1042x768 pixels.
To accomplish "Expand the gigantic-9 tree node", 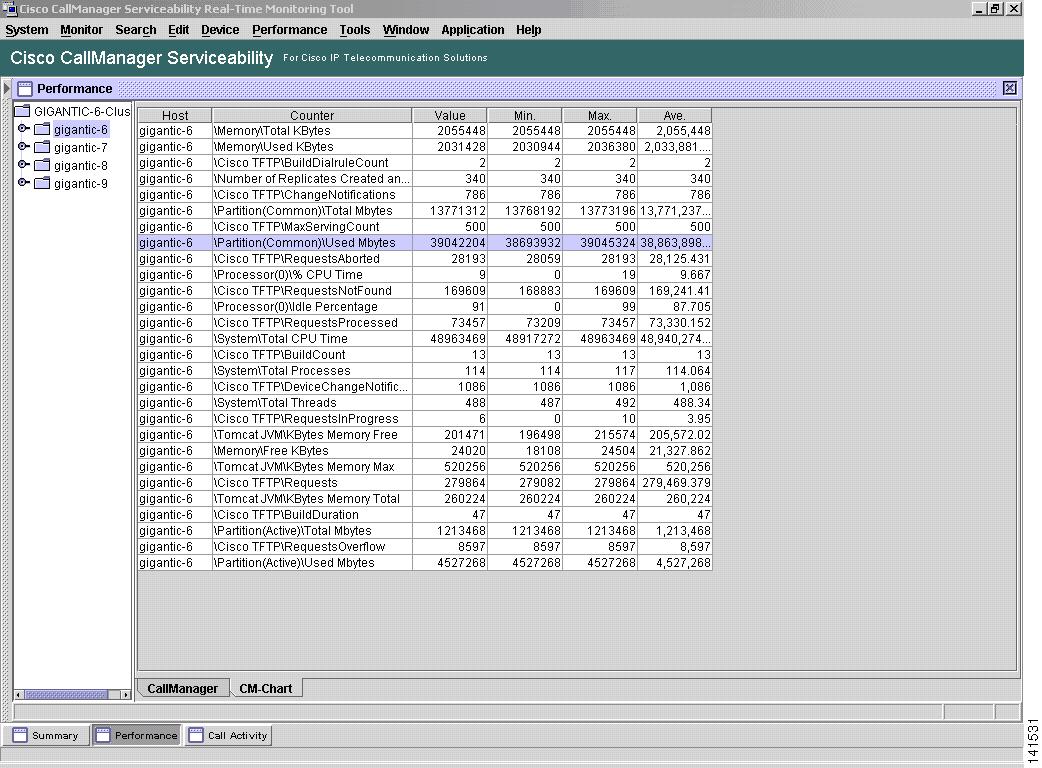I will (23, 182).
